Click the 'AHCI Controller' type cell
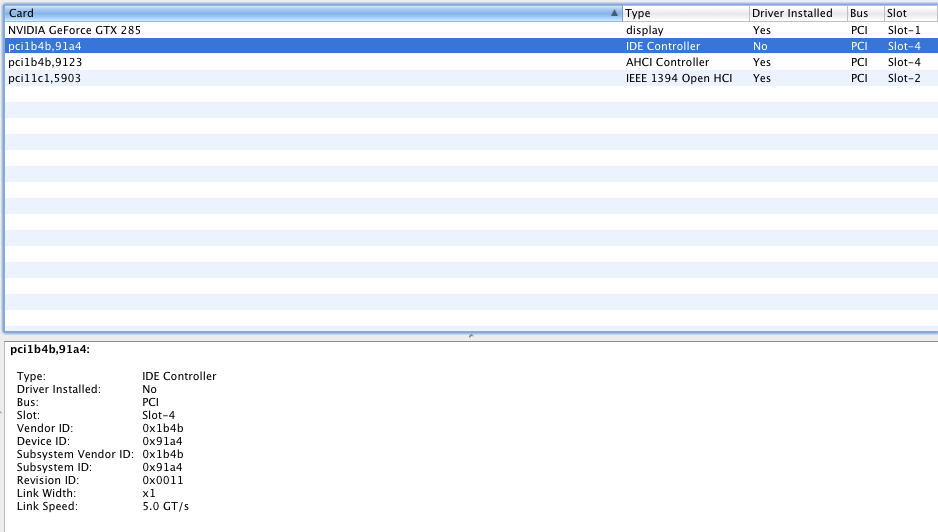Image resolution: width=938 pixels, height=532 pixels. [x=667, y=62]
